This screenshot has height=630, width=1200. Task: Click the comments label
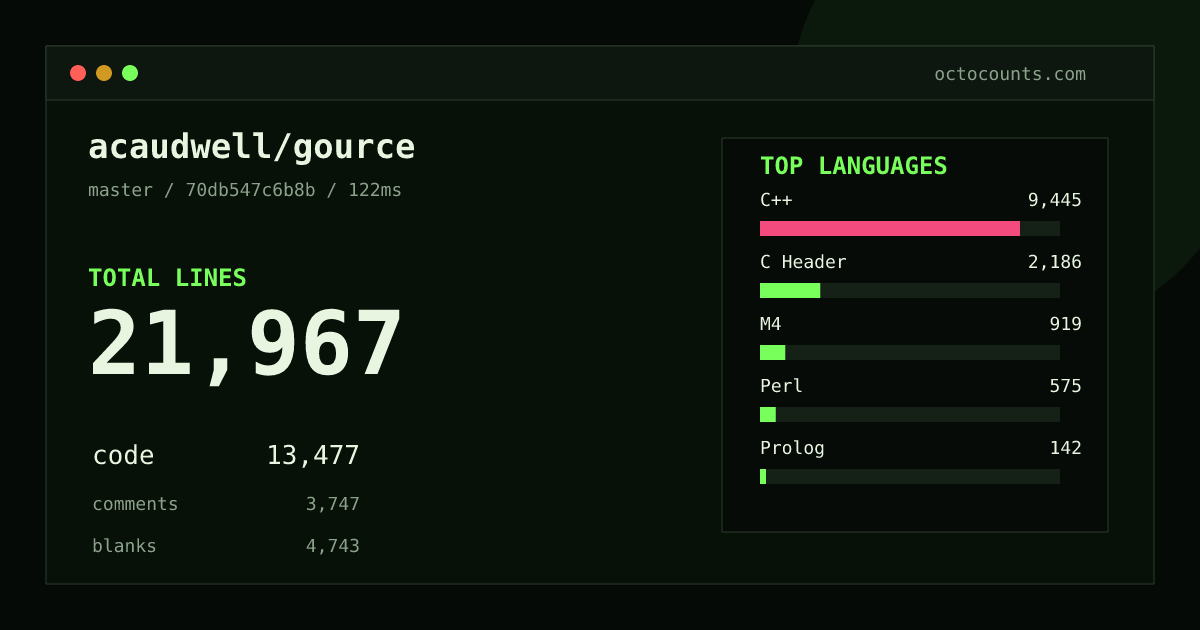135,504
